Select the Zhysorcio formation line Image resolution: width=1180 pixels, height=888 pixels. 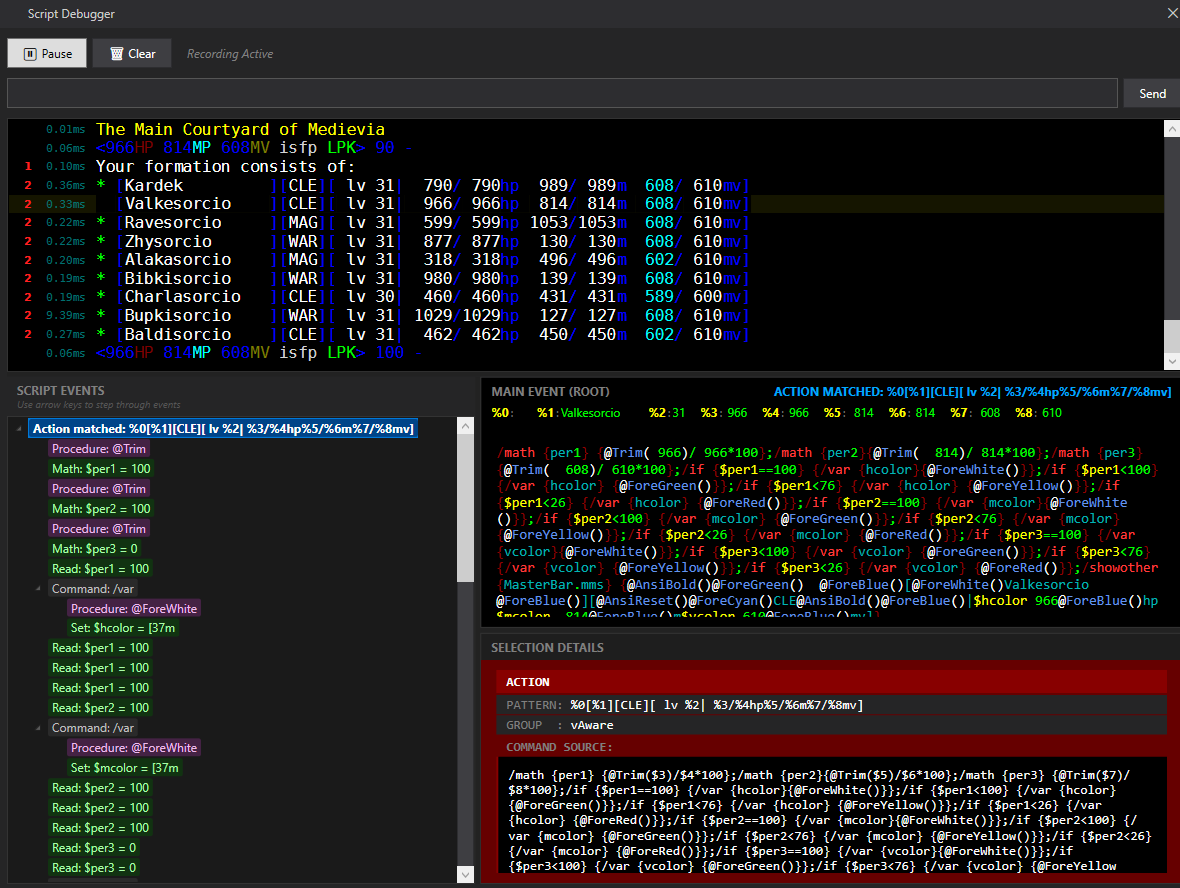coord(585,242)
